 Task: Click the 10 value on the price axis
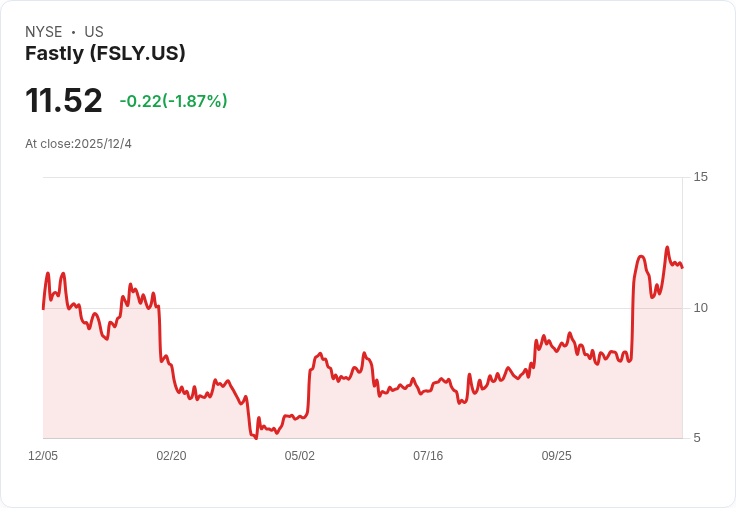click(700, 307)
